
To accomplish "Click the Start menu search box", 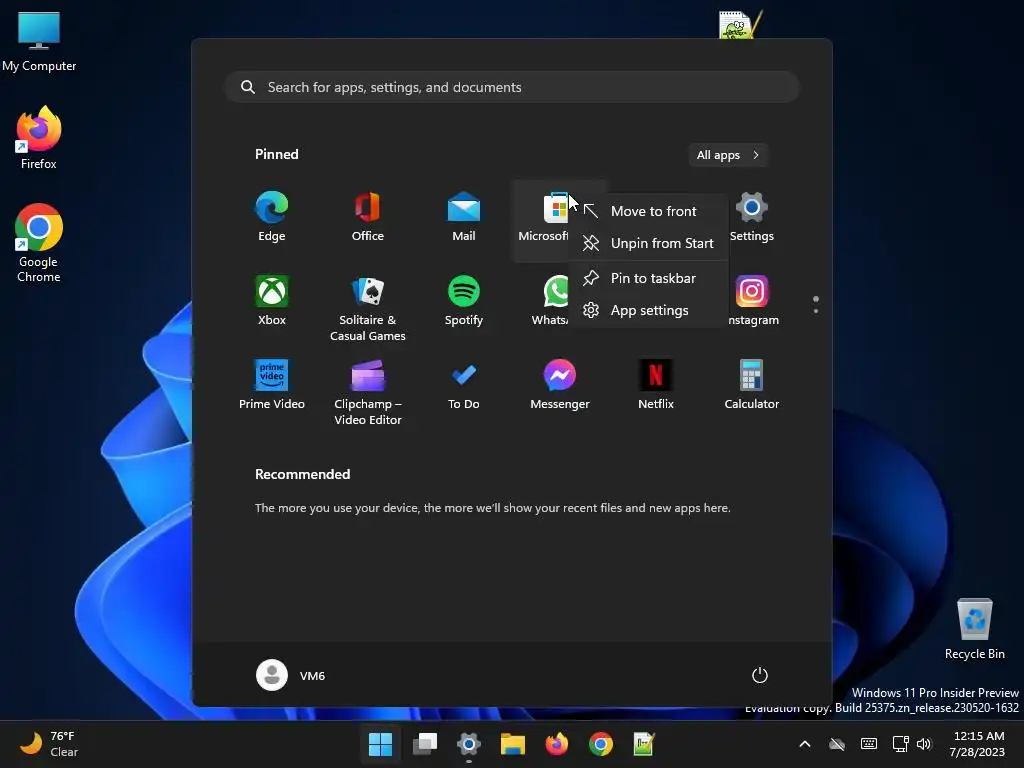I will tap(513, 87).
